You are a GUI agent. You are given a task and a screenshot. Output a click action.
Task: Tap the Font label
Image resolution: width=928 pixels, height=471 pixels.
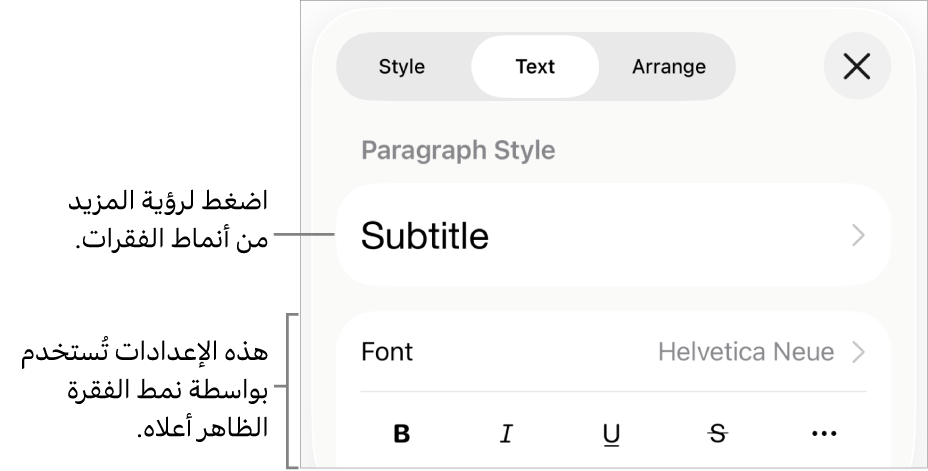click(387, 352)
